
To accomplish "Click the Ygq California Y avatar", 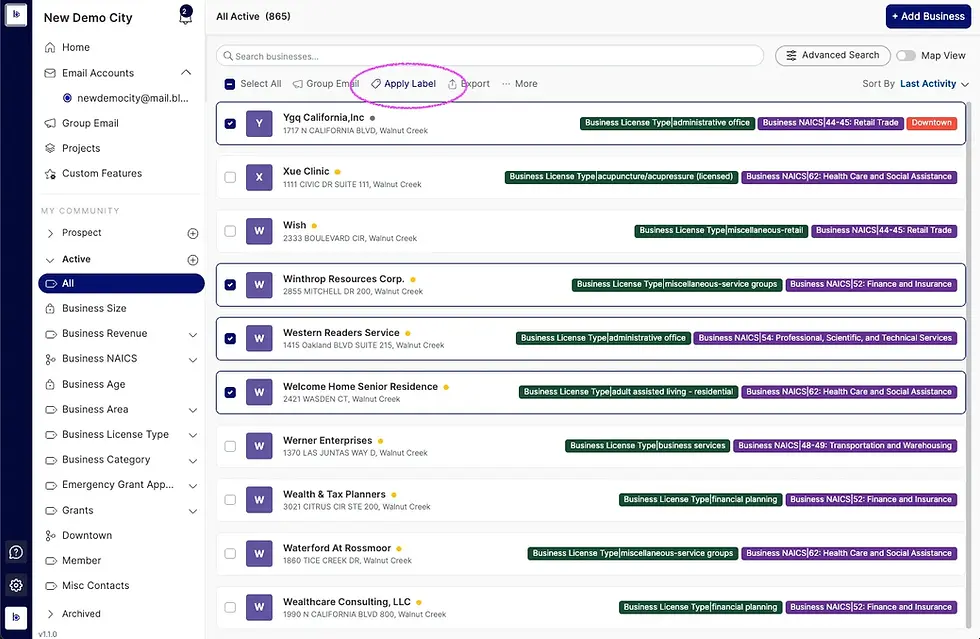I will point(259,123).
